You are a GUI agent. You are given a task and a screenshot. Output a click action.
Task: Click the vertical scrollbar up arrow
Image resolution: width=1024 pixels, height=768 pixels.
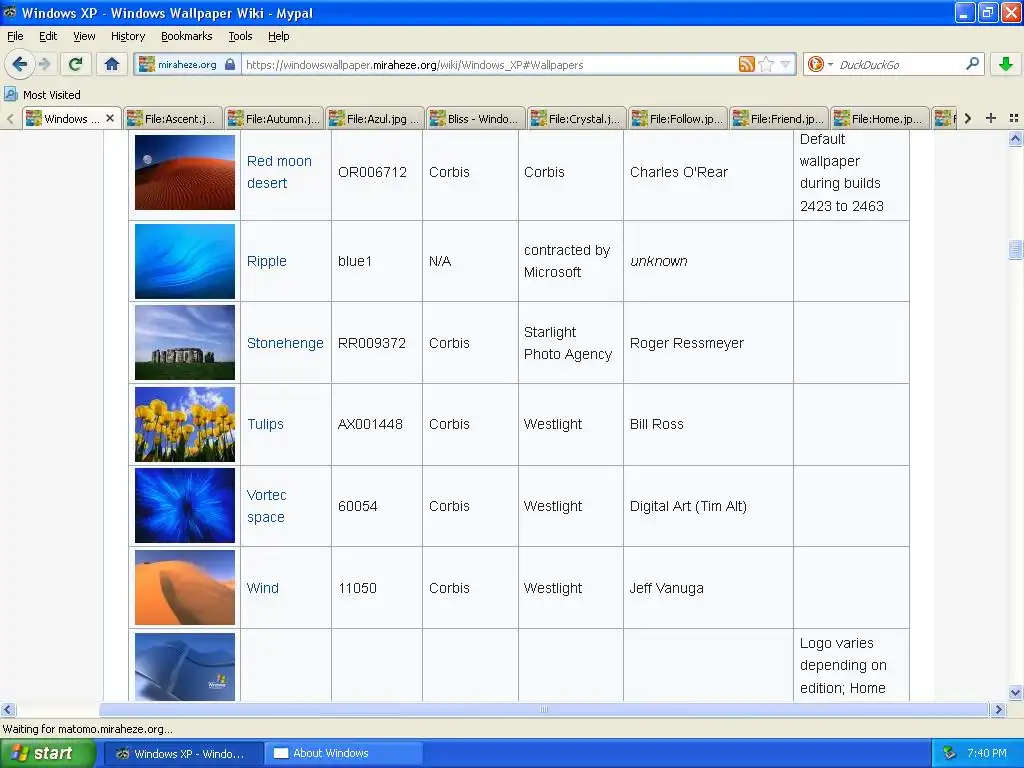[1015, 138]
